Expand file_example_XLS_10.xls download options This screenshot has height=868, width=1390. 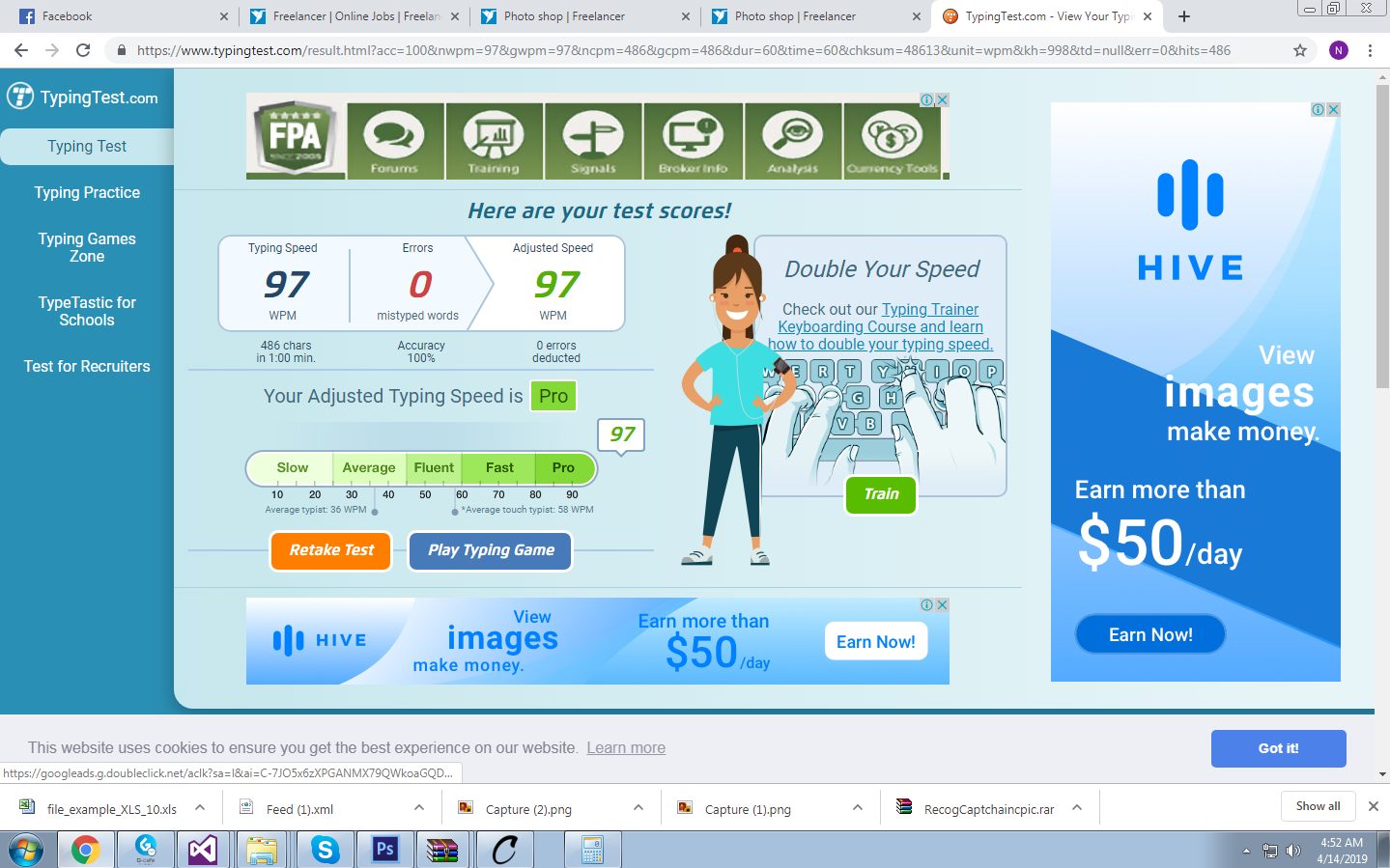pyautogui.click(x=200, y=808)
